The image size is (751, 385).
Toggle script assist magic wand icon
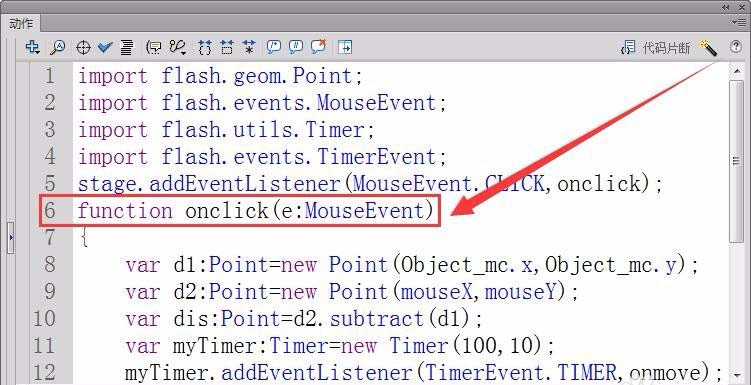click(708, 47)
